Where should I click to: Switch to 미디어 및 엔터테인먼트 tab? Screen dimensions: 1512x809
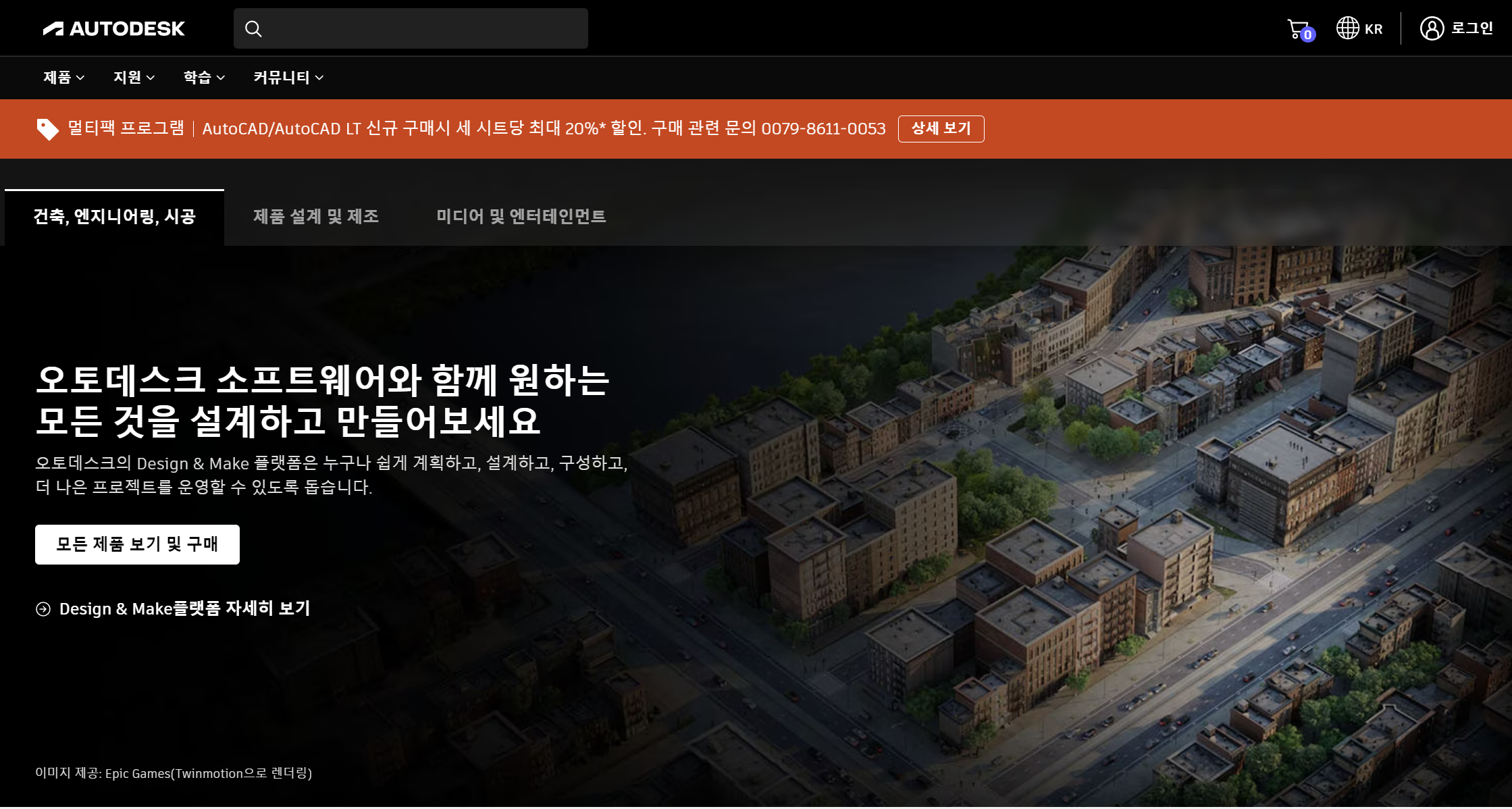coord(521,217)
